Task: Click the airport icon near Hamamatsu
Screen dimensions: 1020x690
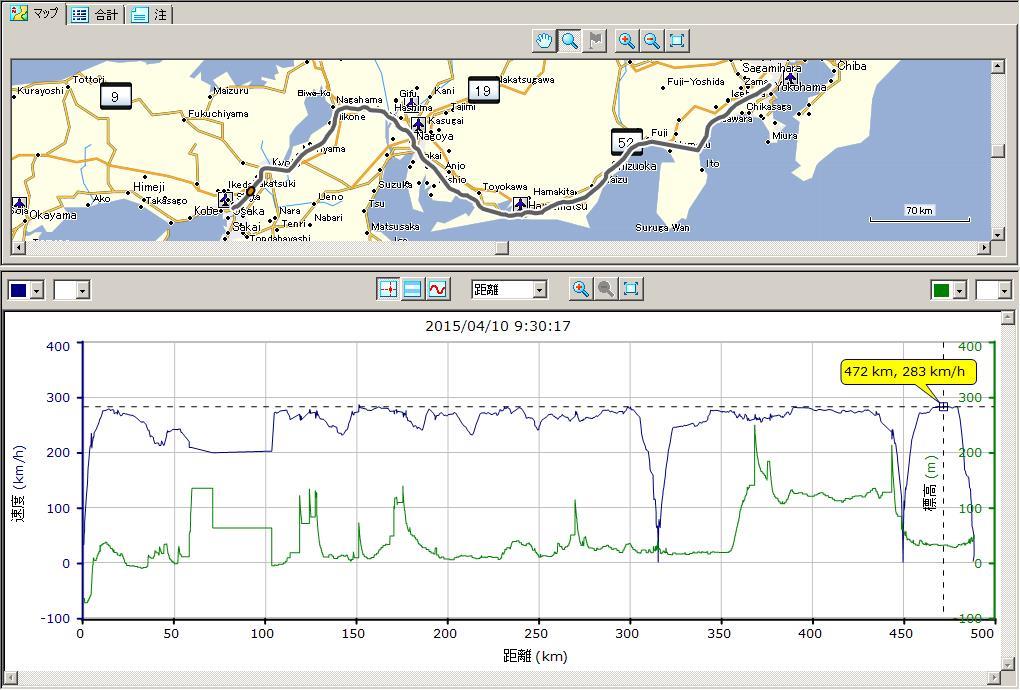Action: tap(520, 204)
